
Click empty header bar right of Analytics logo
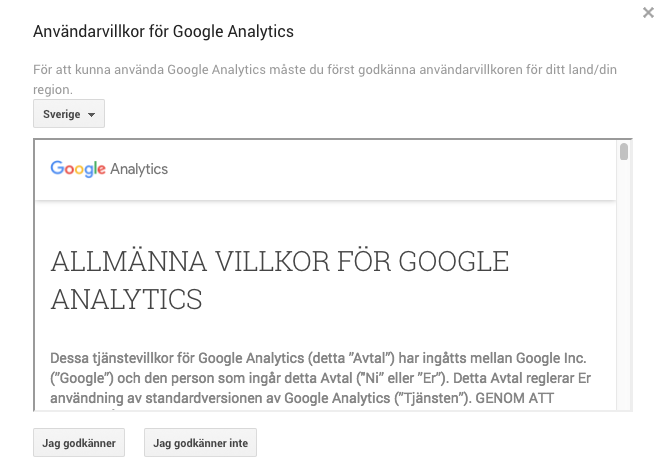click(x=400, y=169)
